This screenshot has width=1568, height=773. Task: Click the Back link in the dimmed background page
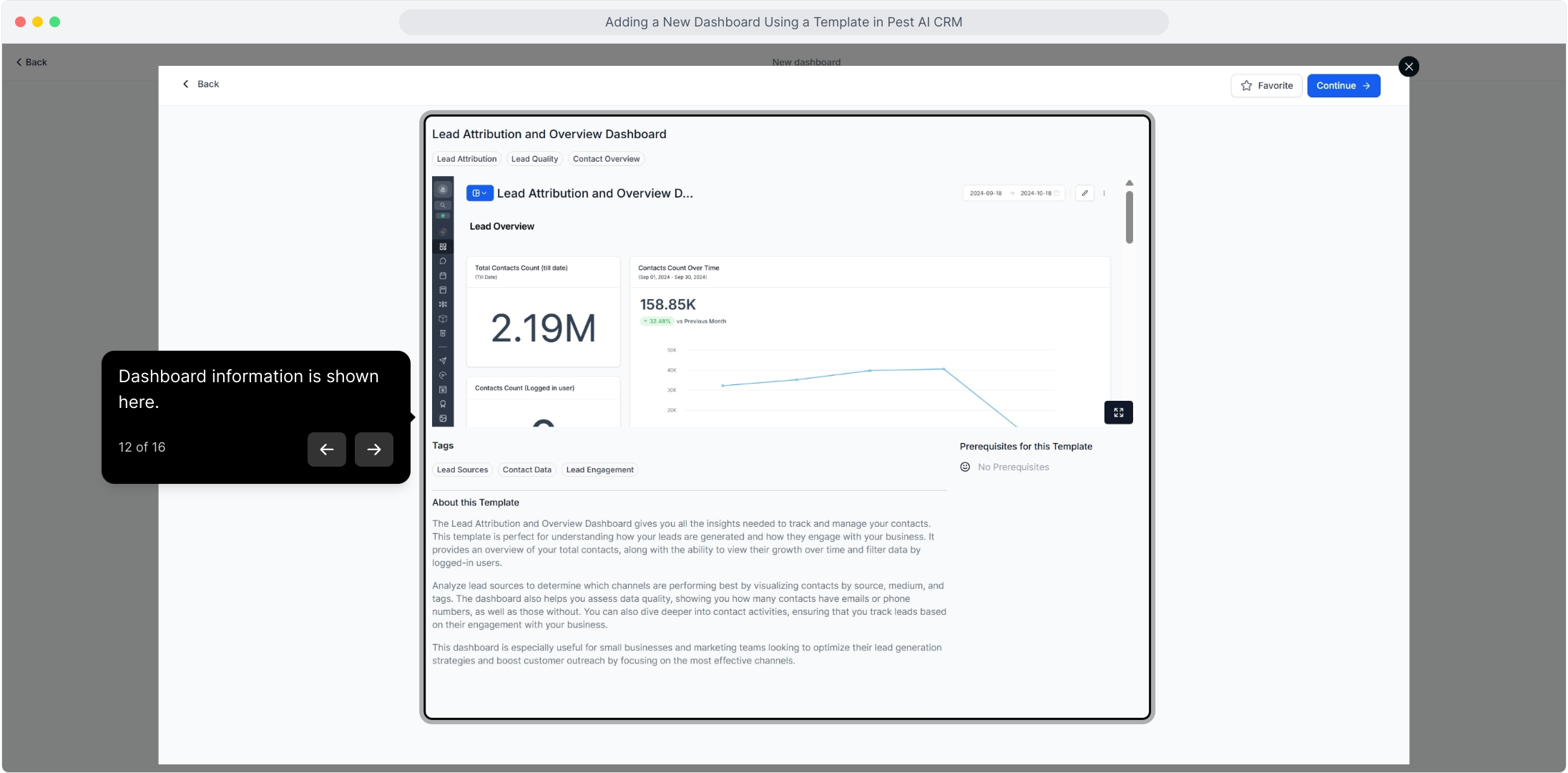click(31, 62)
